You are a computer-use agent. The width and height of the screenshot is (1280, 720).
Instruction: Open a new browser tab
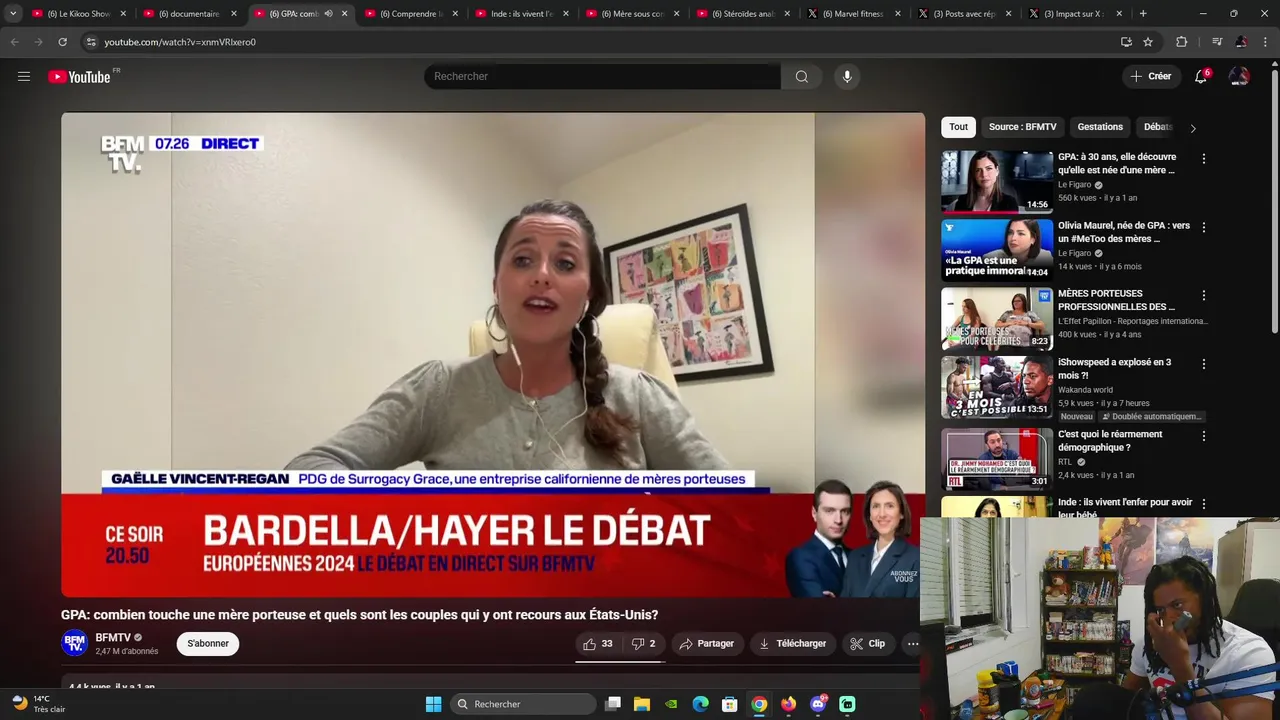1143,14
